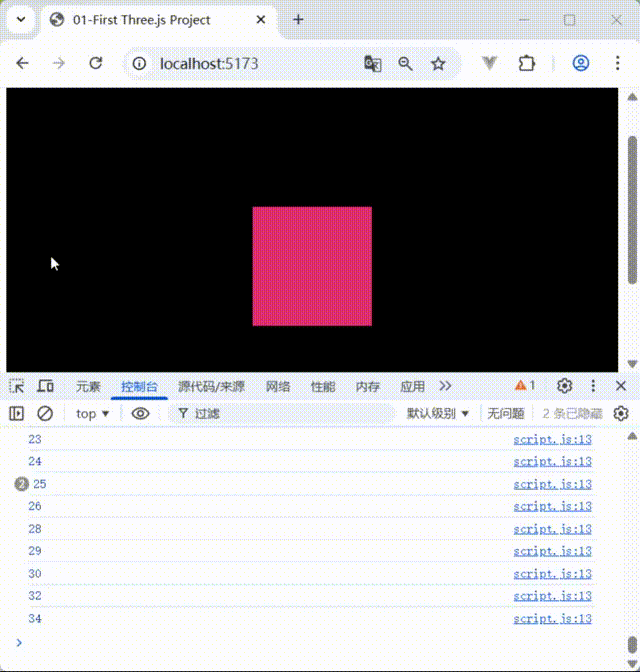Reload the localhost page
Image resolution: width=640 pixels, height=672 pixels.
(x=96, y=63)
